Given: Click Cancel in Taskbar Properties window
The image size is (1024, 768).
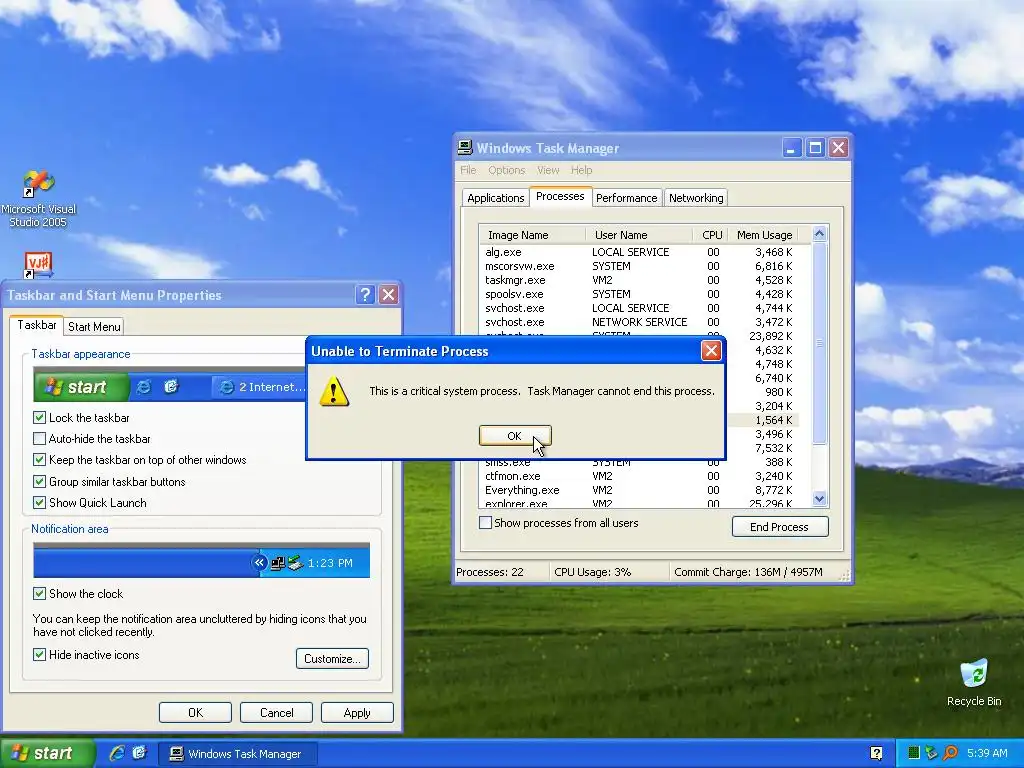Looking at the screenshot, I should tap(276, 712).
